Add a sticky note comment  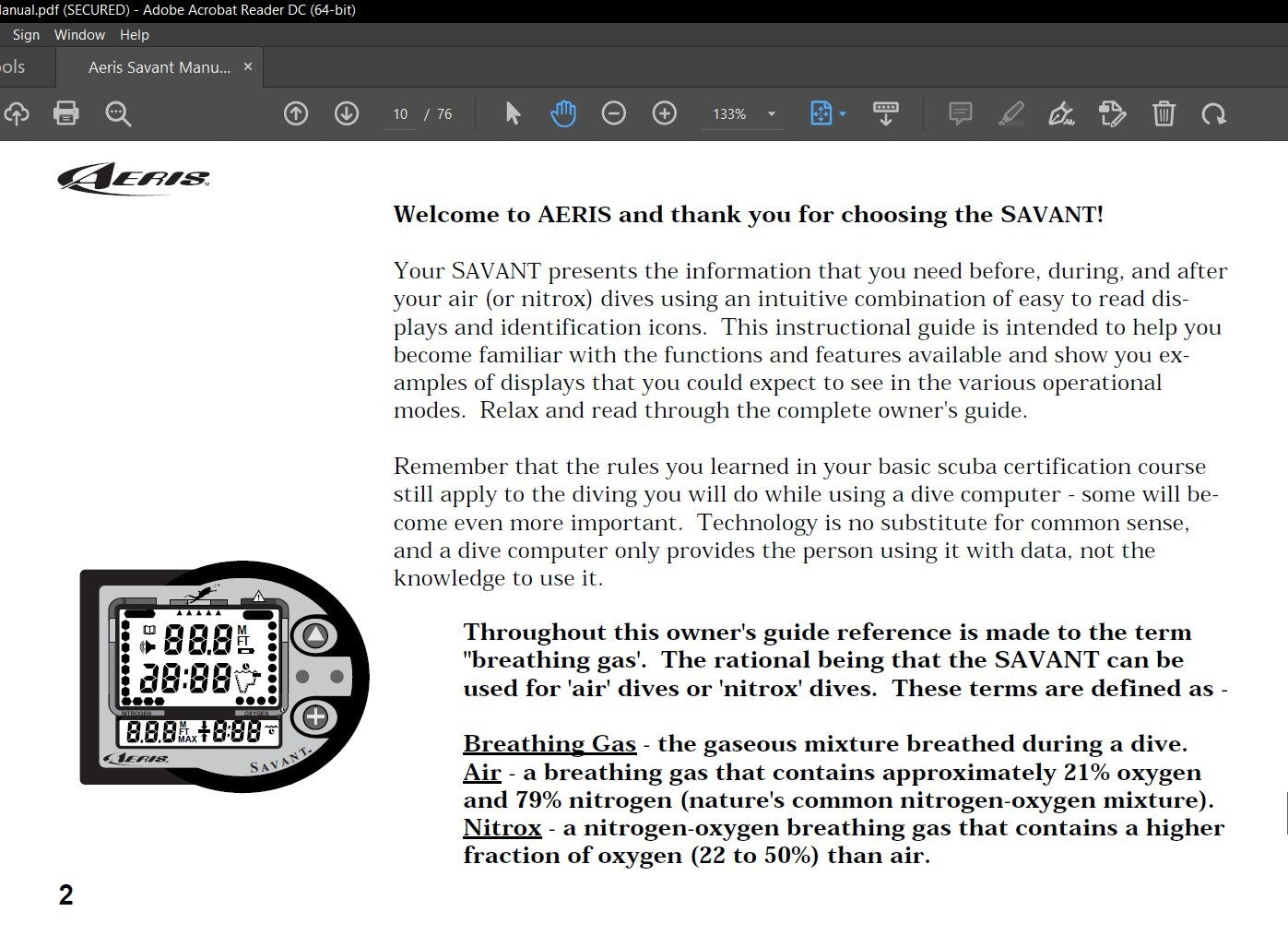960,113
